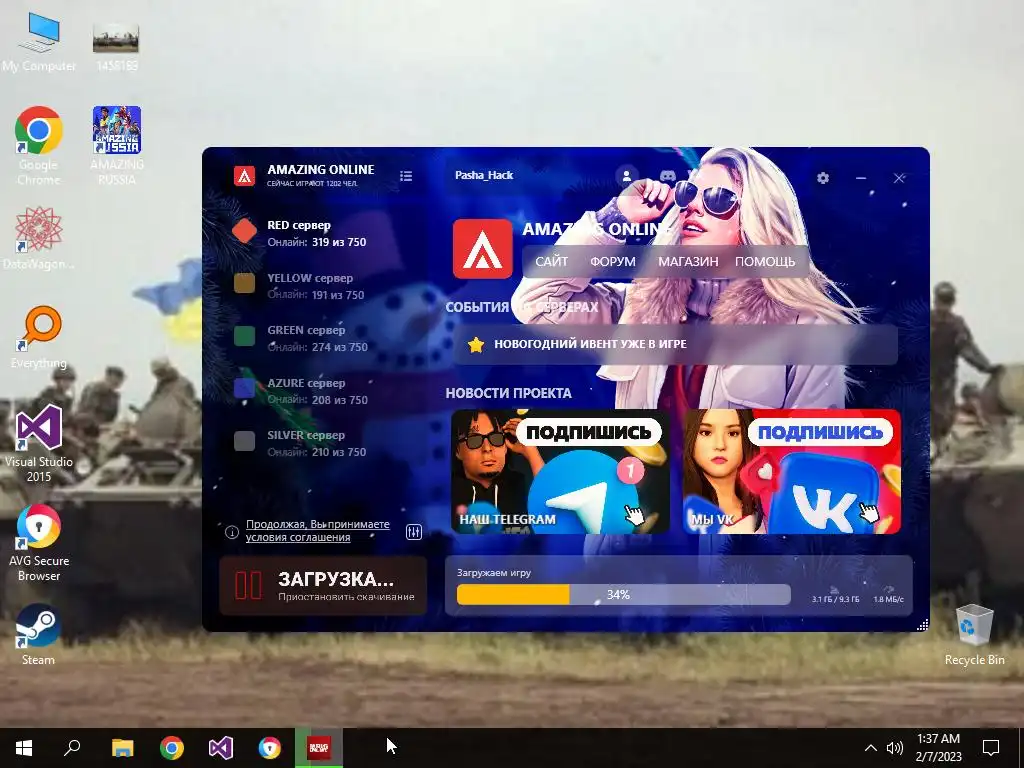Expand the system tray hidden icons chevron
Image resolution: width=1024 pixels, height=768 pixels.
871,748
